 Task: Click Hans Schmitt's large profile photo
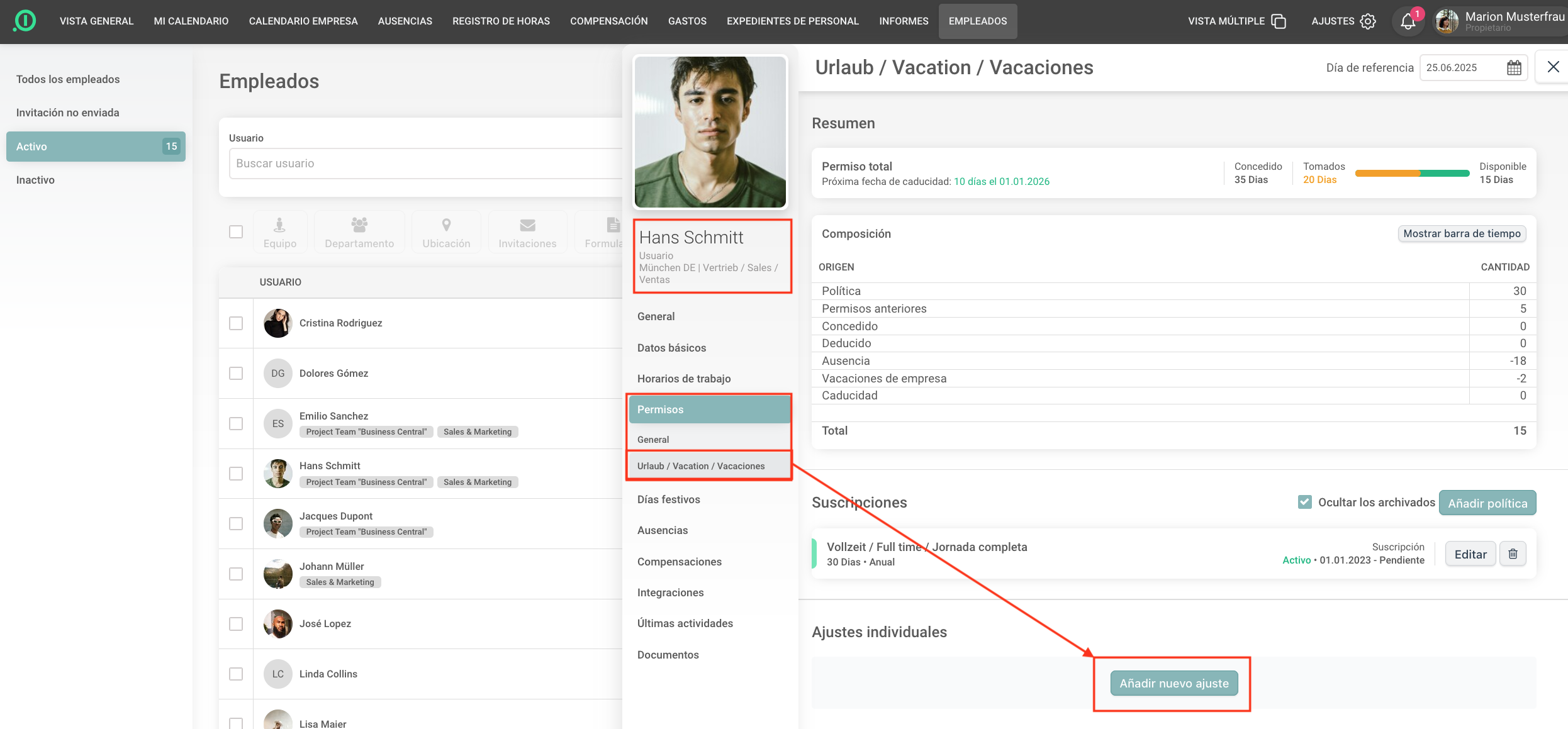pyautogui.click(x=710, y=132)
